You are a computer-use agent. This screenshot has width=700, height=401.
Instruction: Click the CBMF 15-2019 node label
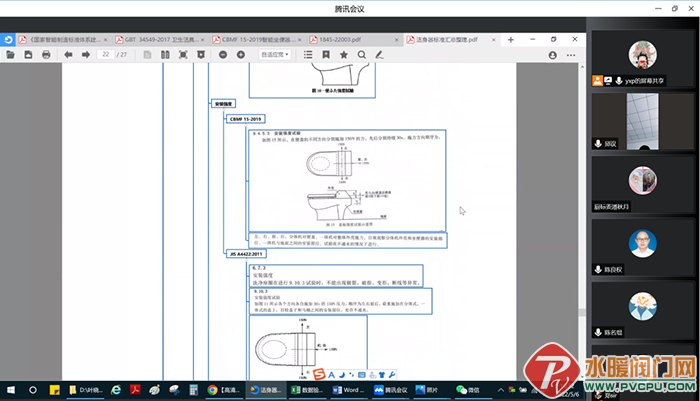pyautogui.click(x=246, y=119)
